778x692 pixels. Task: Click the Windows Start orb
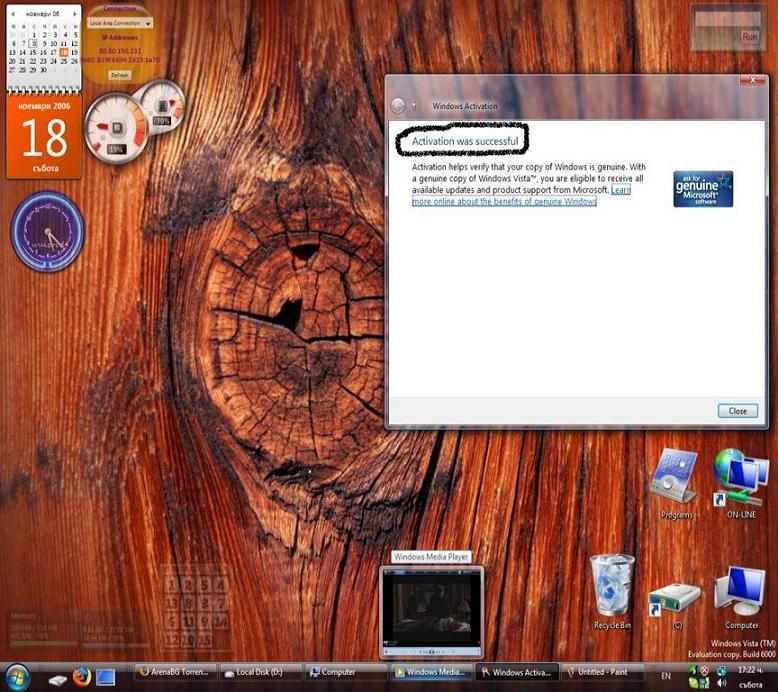[x=17, y=675]
